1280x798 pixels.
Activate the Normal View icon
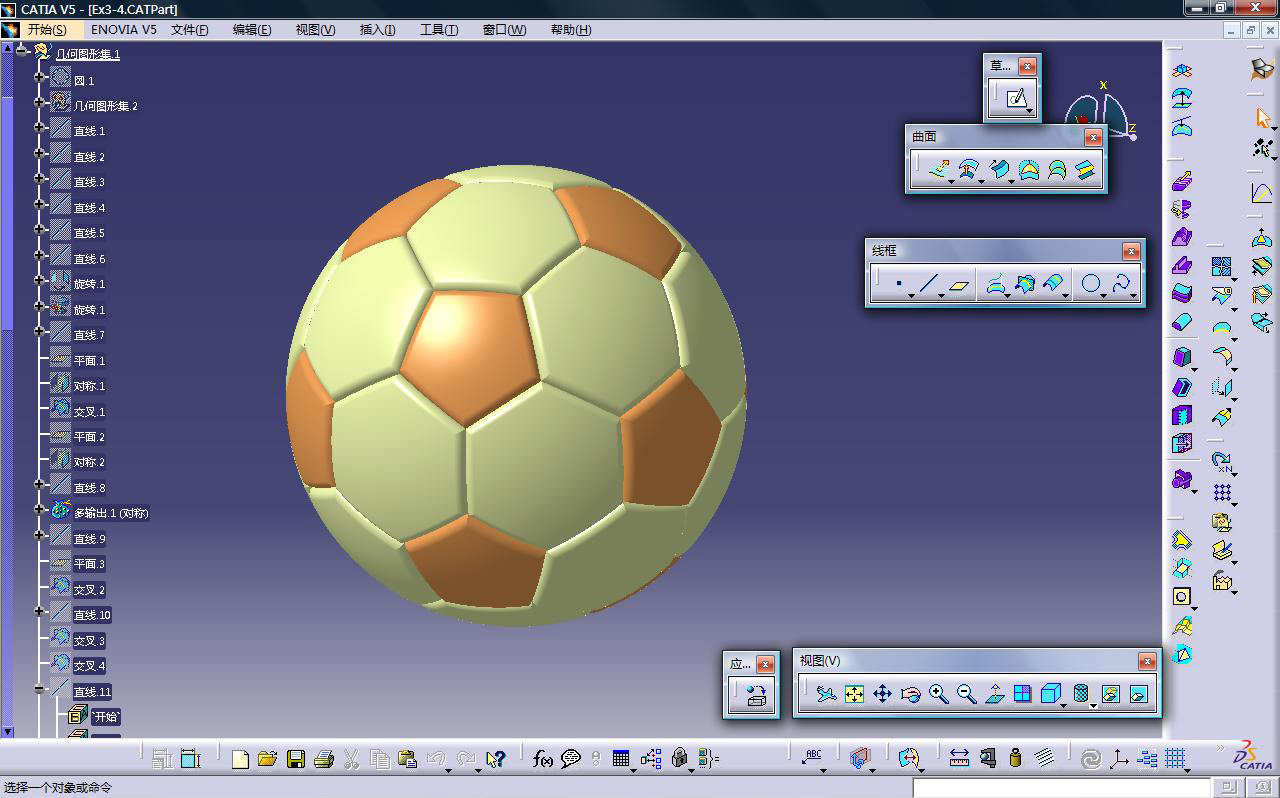tap(994, 694)
